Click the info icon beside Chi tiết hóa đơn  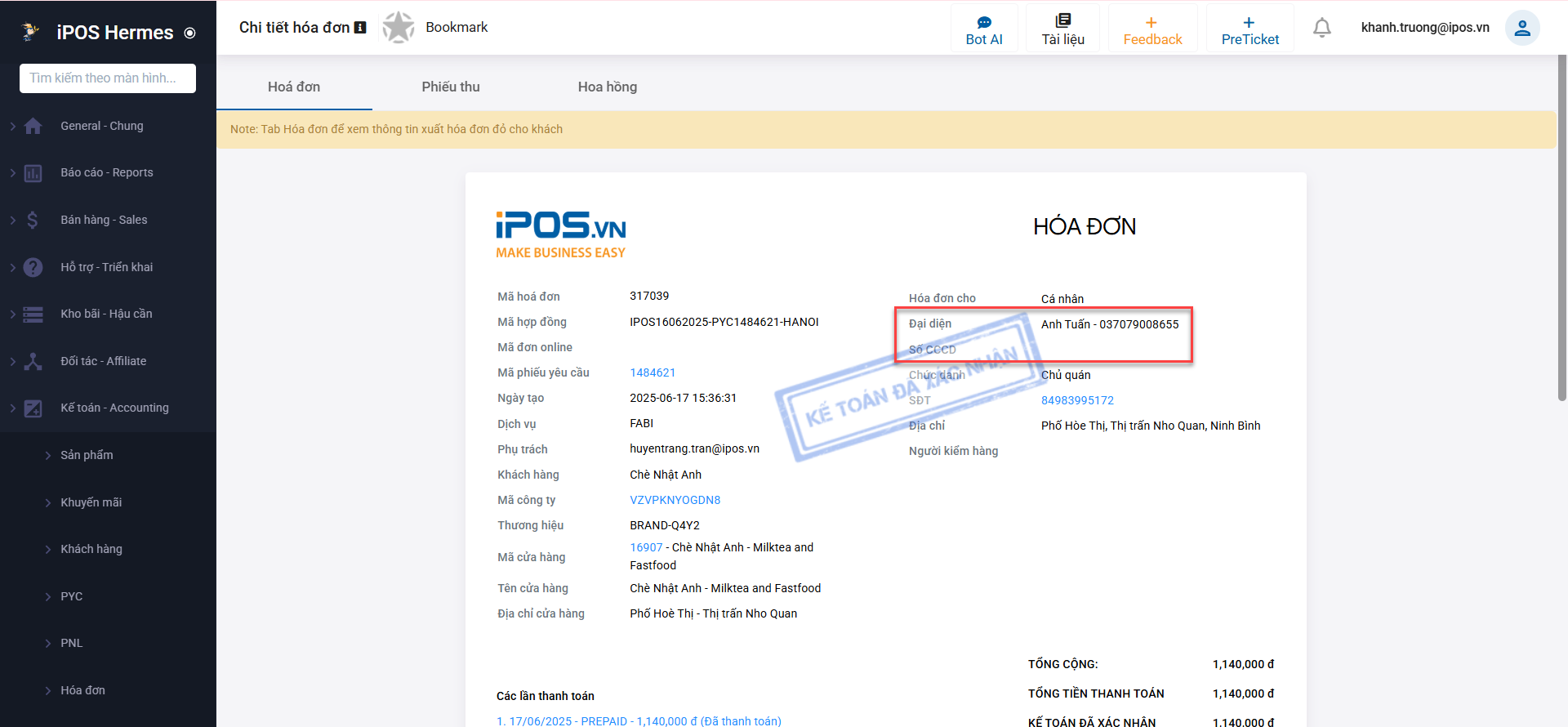[x=360, y=28]
